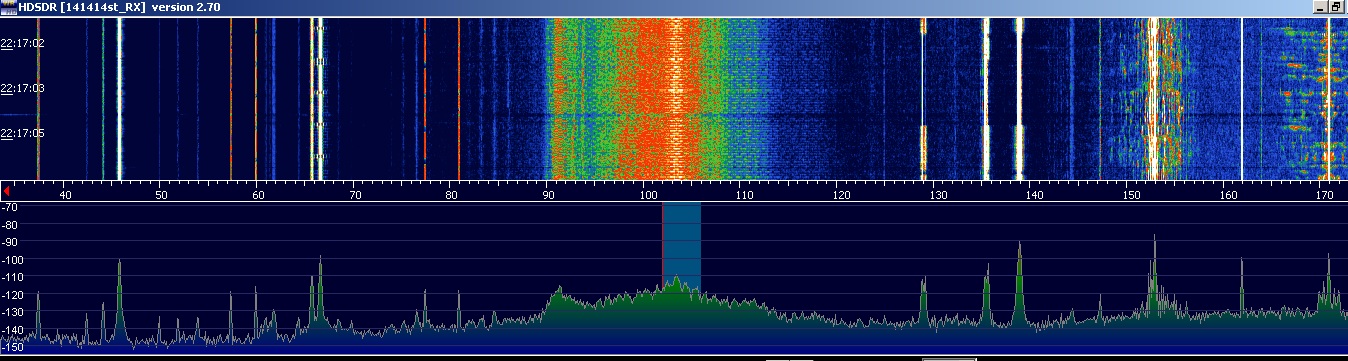Viewport: 1348px width, 361px height.
Task: Click the 60 mark on frequency scale
Action: point(257,196)
